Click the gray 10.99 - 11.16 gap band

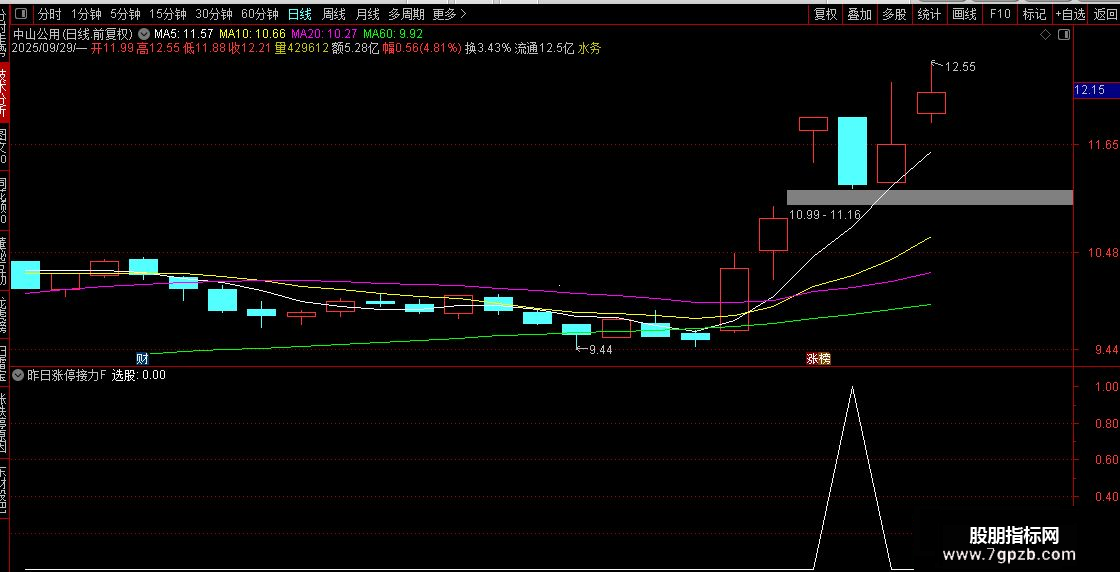[x=929, y=198]
